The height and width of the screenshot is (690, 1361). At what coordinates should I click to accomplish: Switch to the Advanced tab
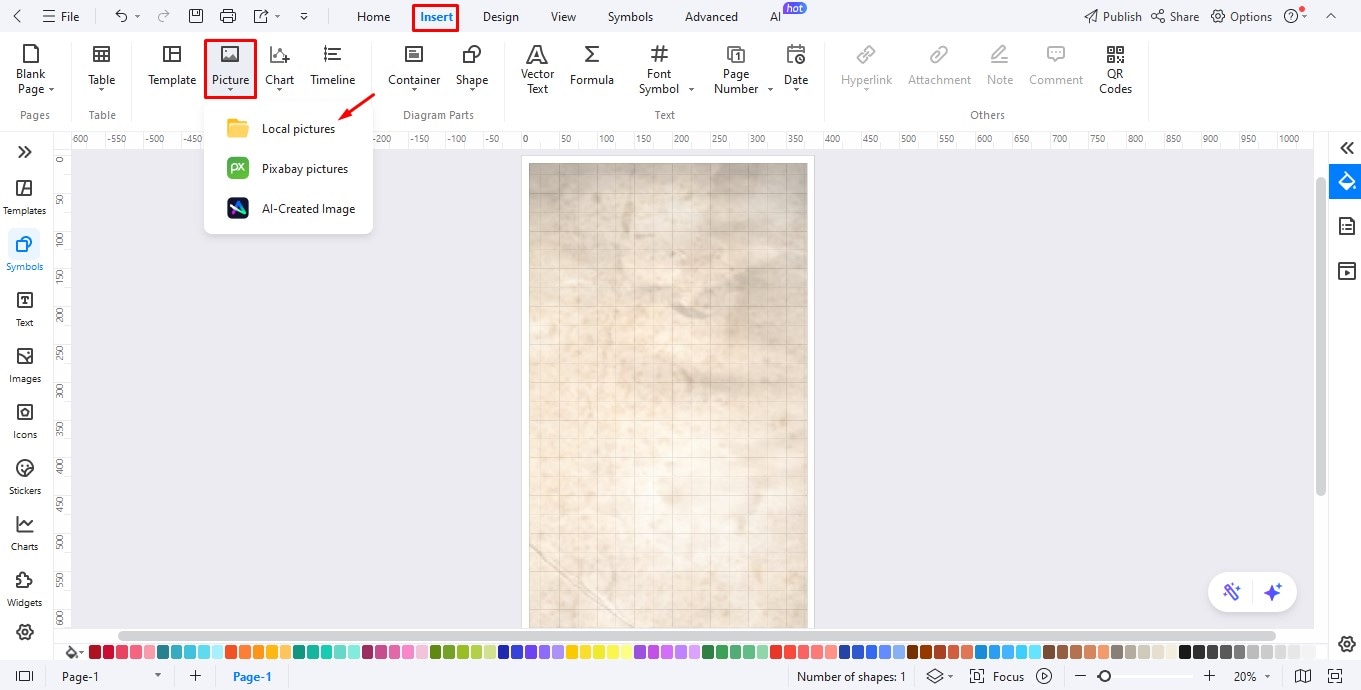[711, 17]
